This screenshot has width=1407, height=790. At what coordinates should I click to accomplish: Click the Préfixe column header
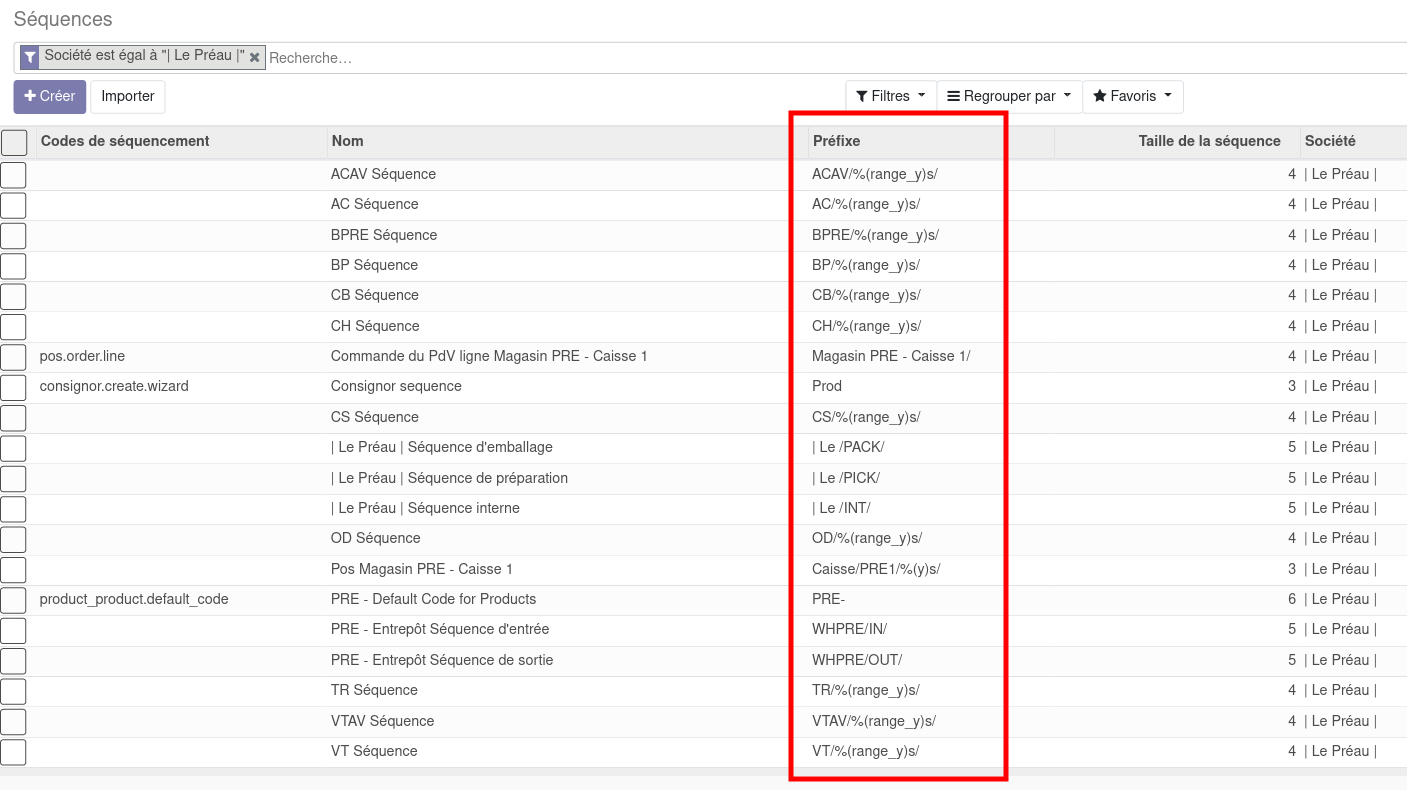click(x=836, y=142)
